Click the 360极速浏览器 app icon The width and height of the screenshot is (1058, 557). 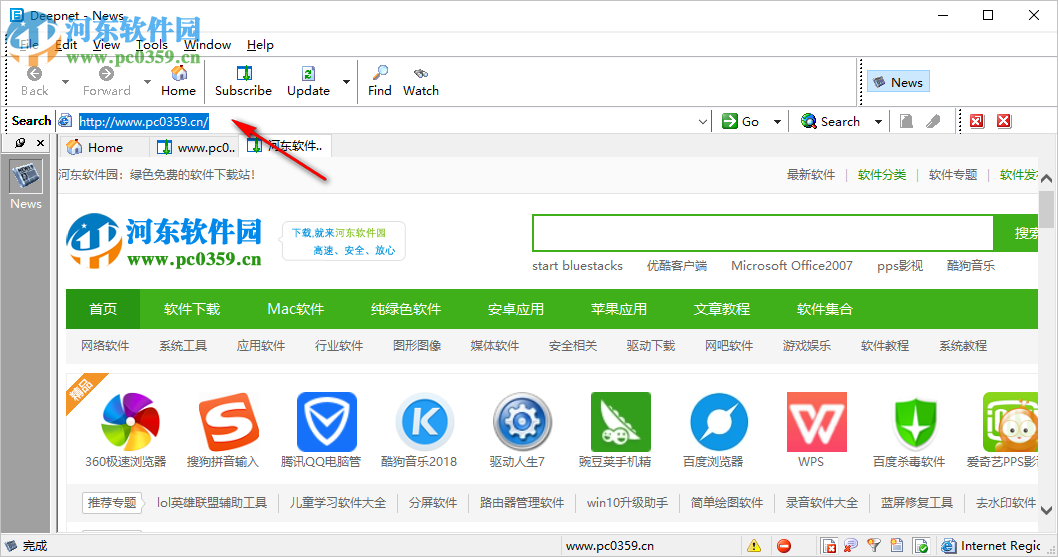point(130,422)
